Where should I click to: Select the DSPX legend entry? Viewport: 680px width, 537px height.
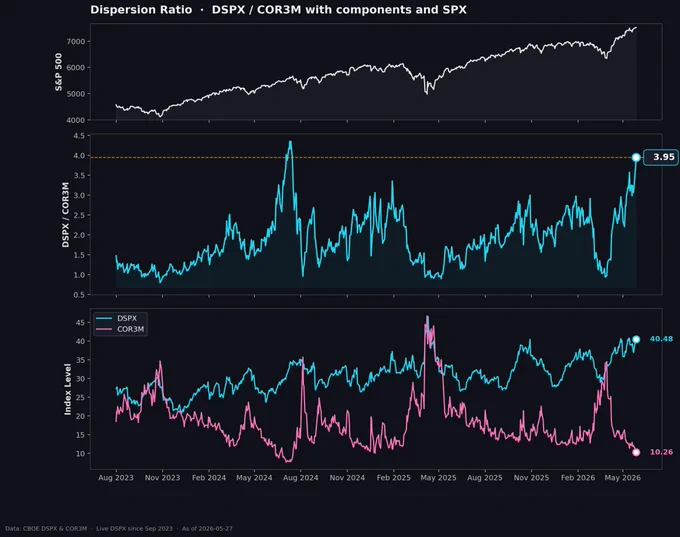[117, 318]
